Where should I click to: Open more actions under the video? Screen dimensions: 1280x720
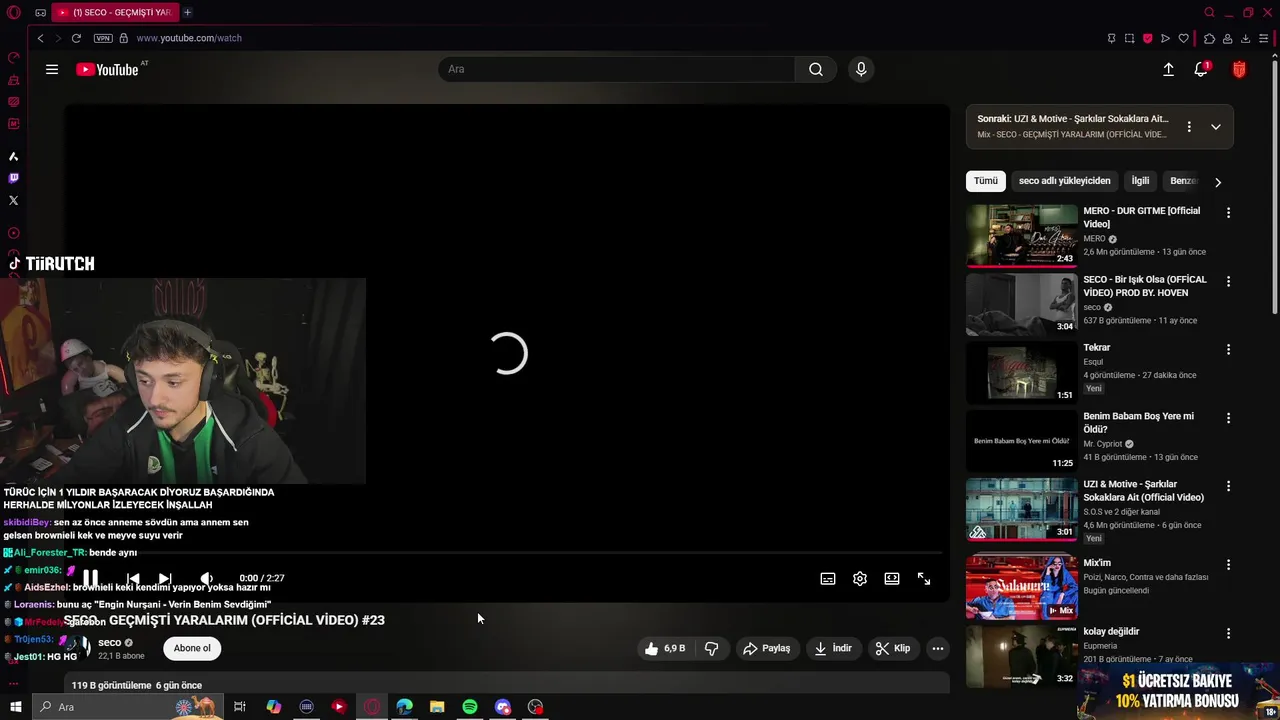point(938,648)
